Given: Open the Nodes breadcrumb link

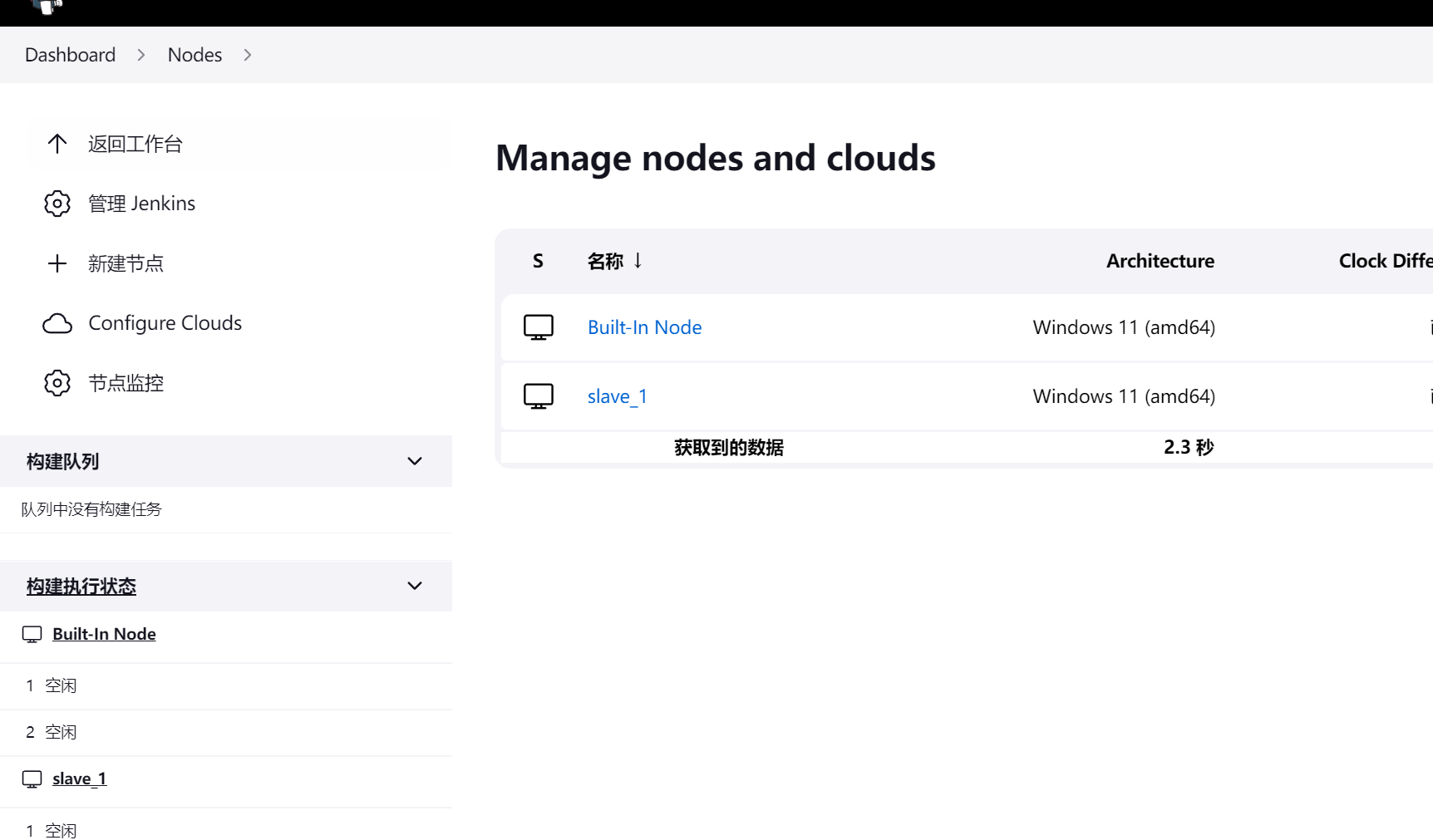Looking at the screenshot, I should pyautogui.click(x=195, y=55).
